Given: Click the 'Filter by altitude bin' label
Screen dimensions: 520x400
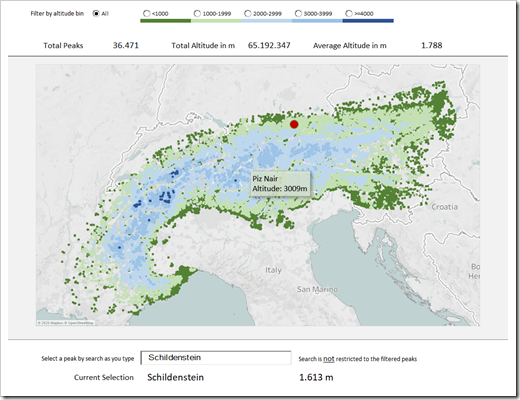Looking at the screenshot, I should [x=57, y=14].
